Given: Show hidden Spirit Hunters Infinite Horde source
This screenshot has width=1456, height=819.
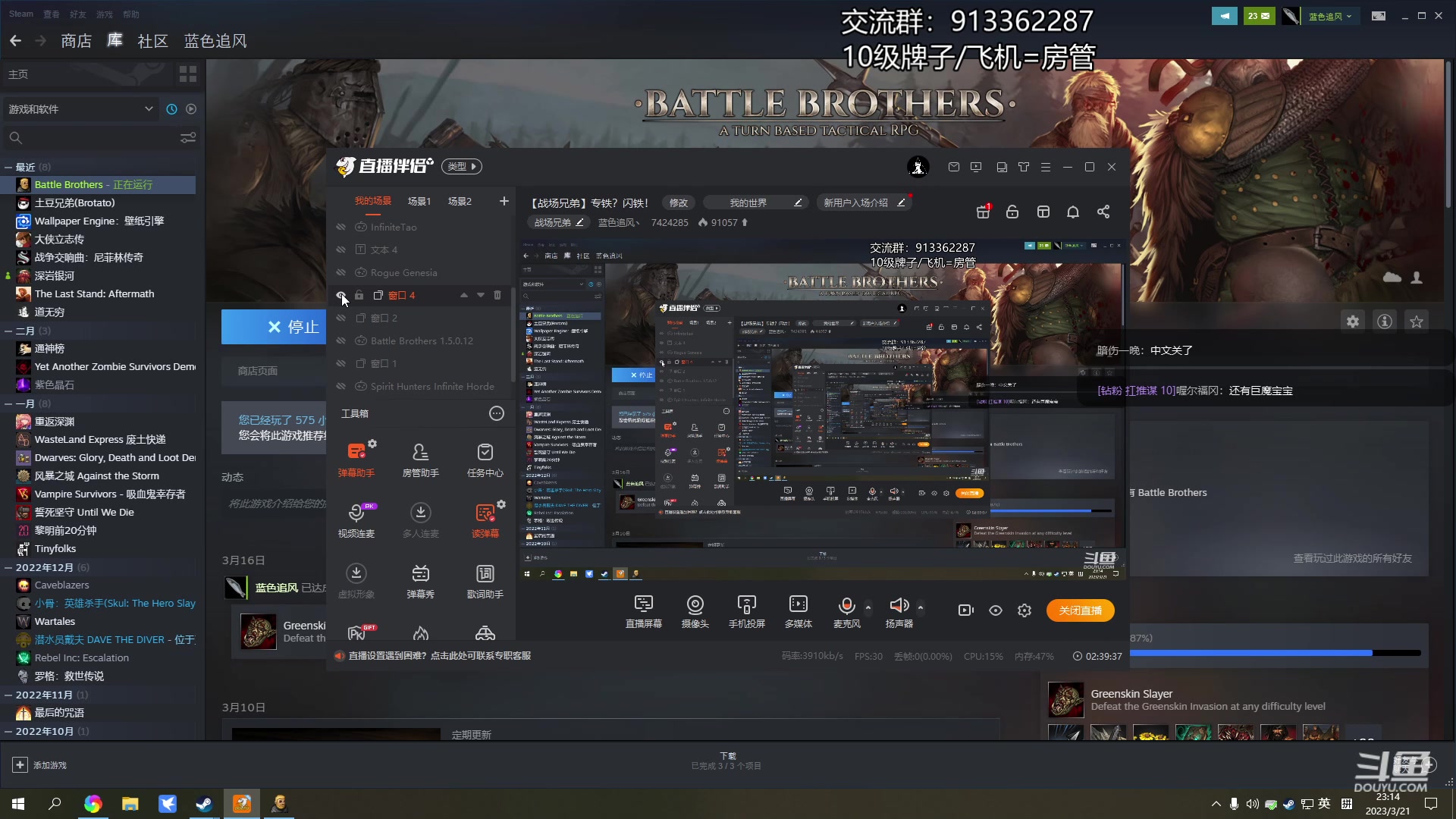Looking at the screenshot, I should [x=340, y=386].
